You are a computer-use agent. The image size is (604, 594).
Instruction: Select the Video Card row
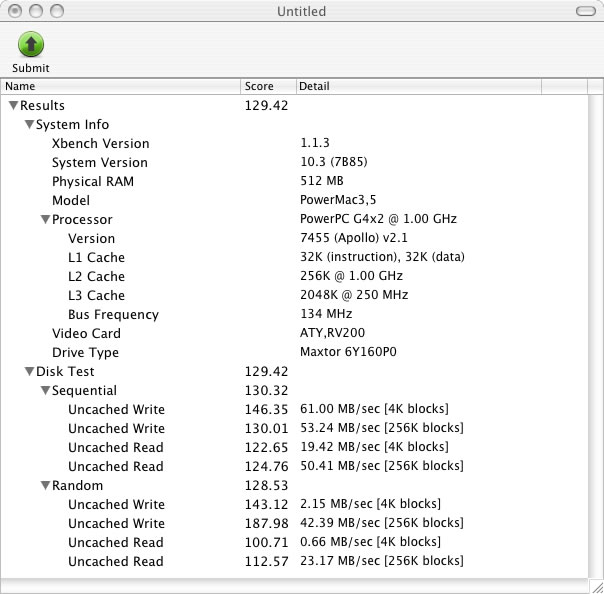294,333
